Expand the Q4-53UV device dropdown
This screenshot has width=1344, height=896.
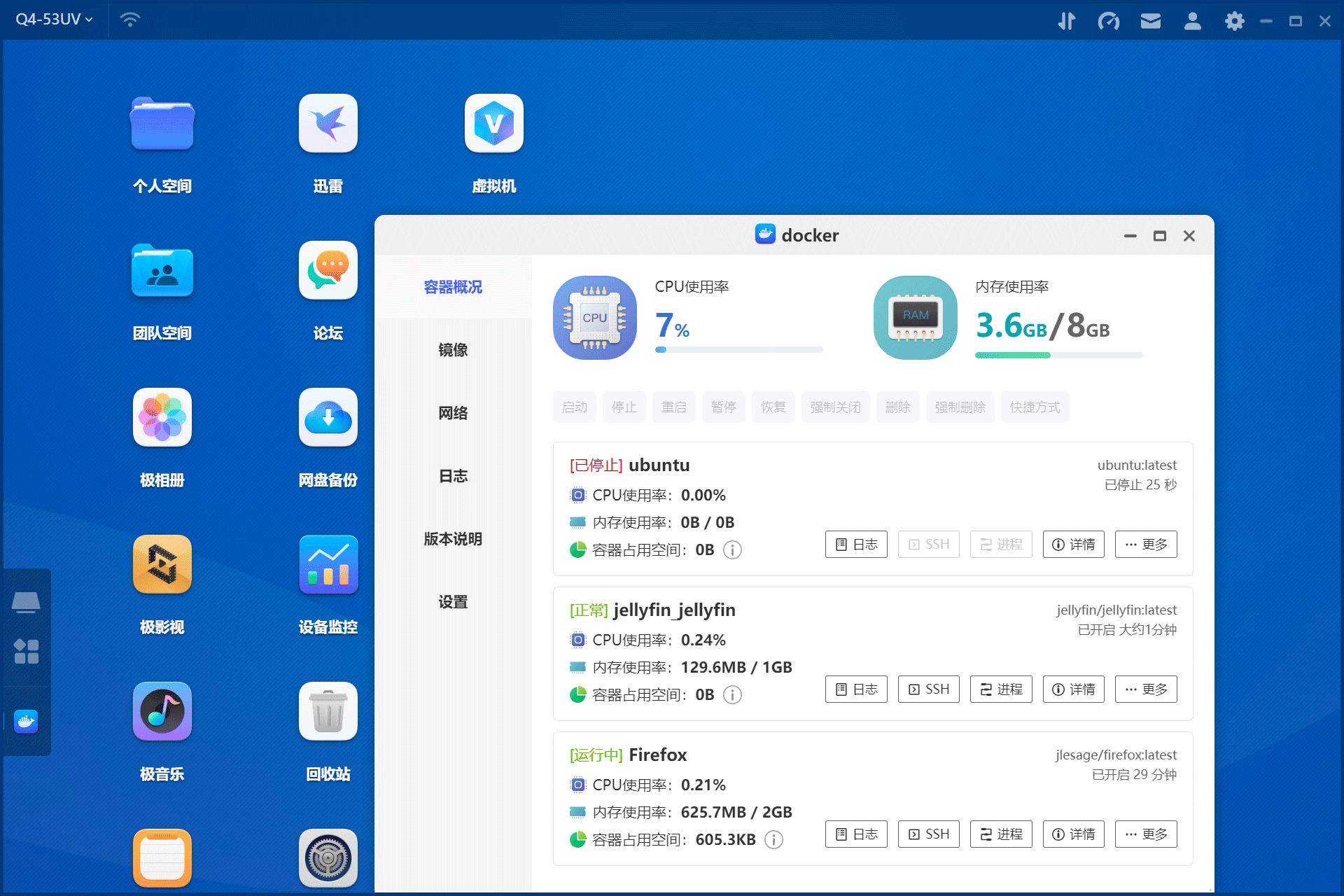(x=54, y=20)
